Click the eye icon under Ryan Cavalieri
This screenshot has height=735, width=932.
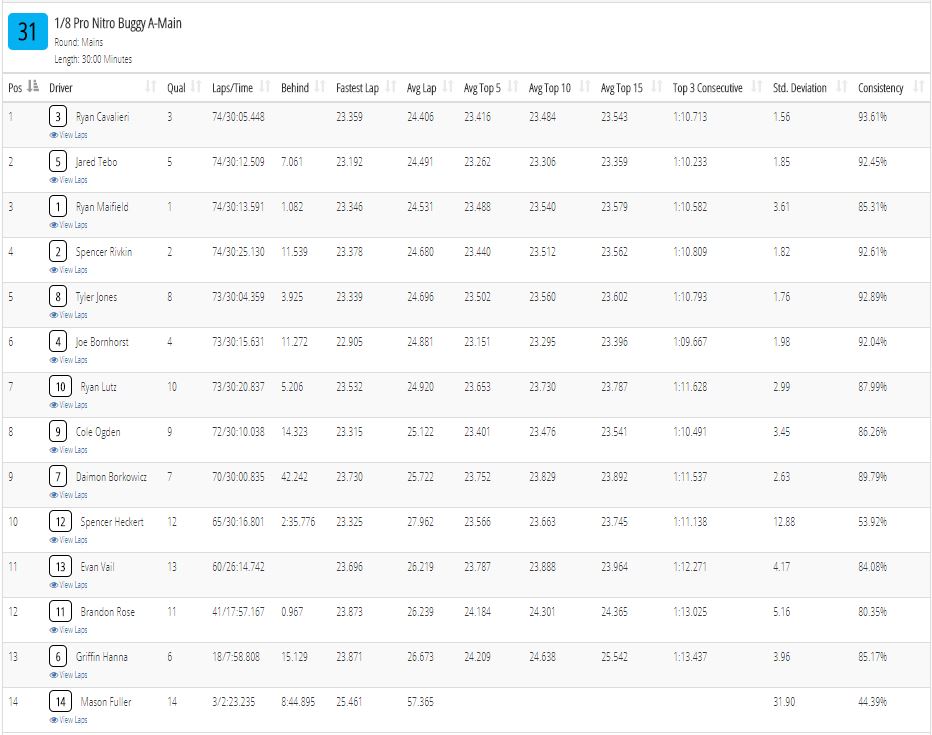click(53, 135)
